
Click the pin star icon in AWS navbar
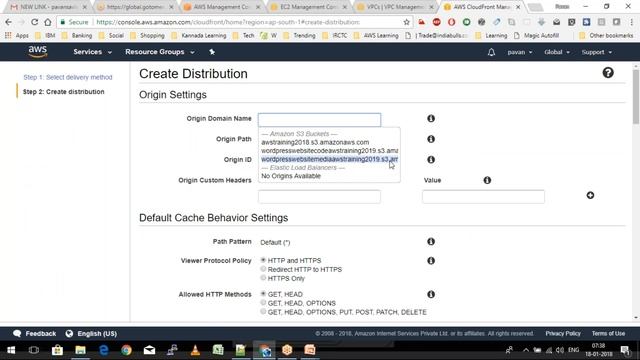tap(212, 52)
